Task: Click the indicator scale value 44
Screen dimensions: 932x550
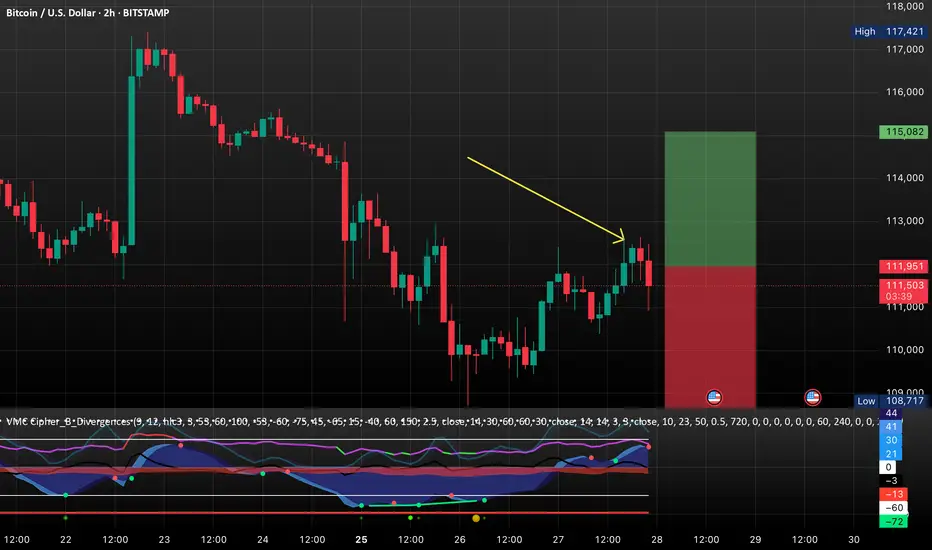Action: 891,413
